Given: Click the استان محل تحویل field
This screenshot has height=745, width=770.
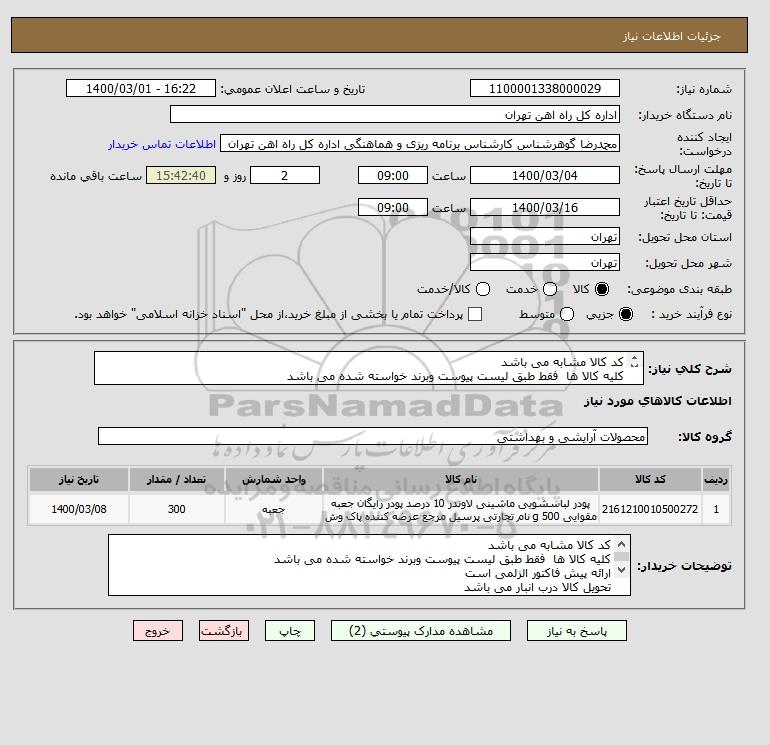Looking at the screenshot, I should [545, 237].
